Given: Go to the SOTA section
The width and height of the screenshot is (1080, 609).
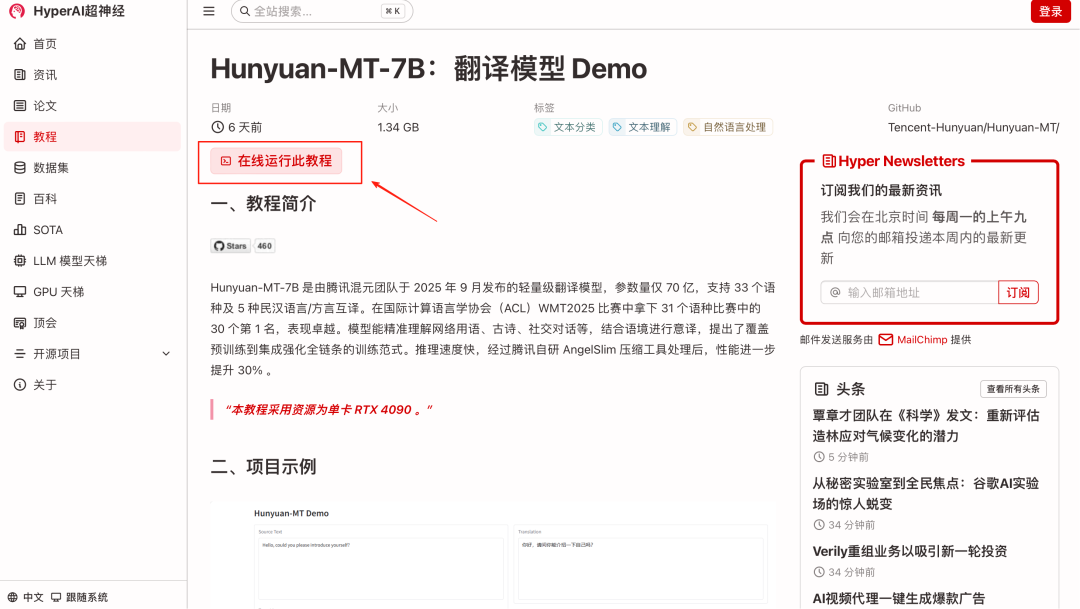Looking at the screenshot, I should (x=47, y=230).
